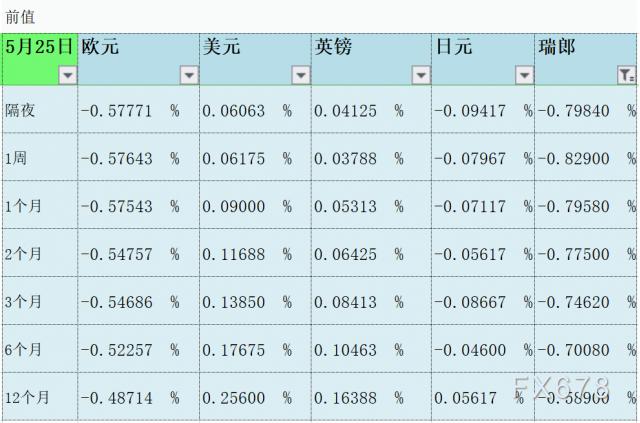This screenshot has height=423, width=640.
Task: Click the cell with value -0.57543
Action: point(138,205)
